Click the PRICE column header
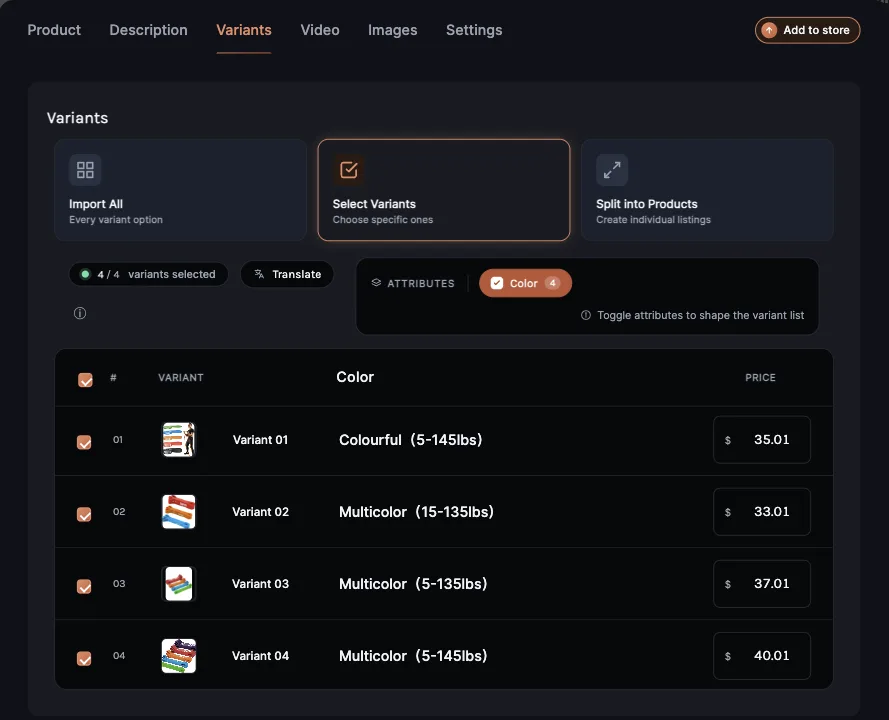 tap(760, 378)
